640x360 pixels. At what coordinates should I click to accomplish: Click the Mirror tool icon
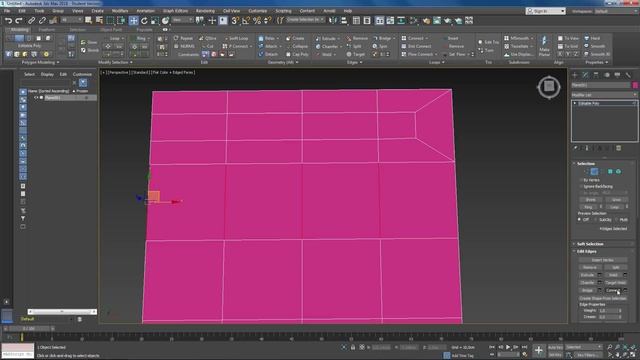click(333, 20)
